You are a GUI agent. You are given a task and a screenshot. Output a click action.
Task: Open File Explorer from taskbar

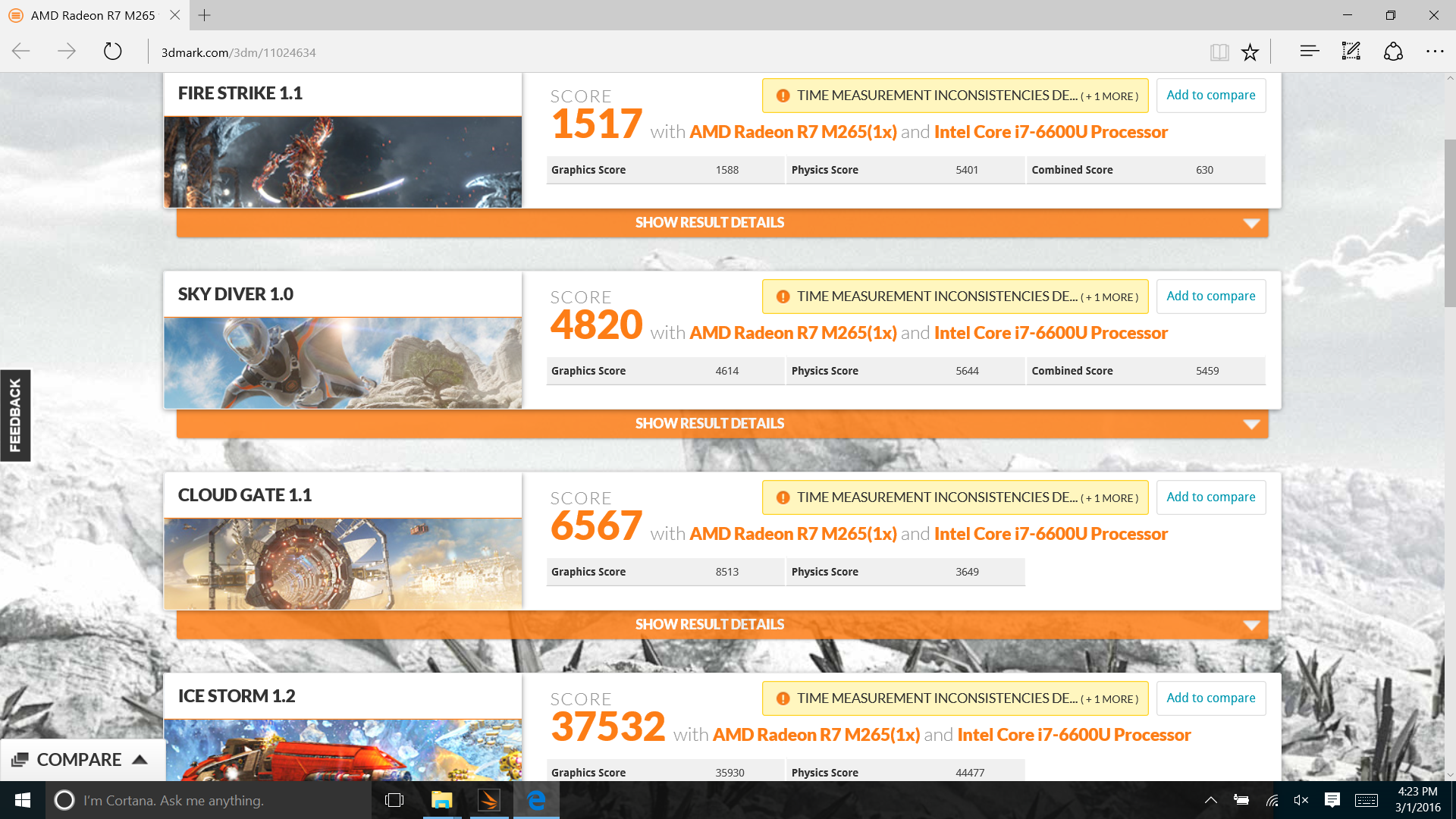point(441,800)
